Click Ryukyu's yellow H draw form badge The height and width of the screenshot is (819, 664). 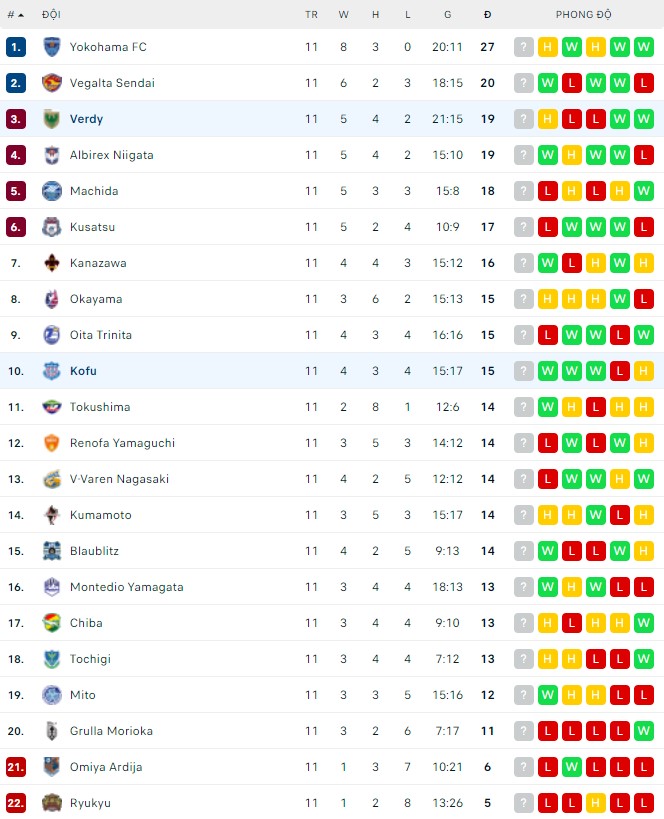[x=595, y=803]
